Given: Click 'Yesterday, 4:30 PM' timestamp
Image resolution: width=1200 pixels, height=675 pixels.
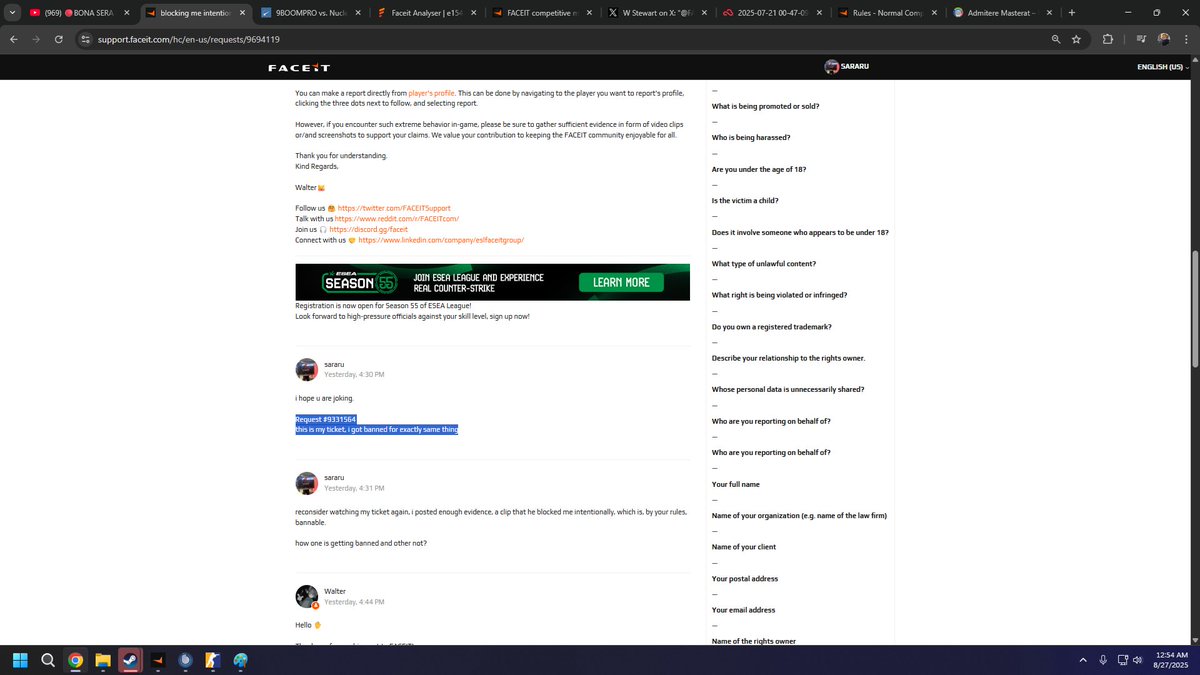Looking at the screenshot, I should (x=354, y=375).
